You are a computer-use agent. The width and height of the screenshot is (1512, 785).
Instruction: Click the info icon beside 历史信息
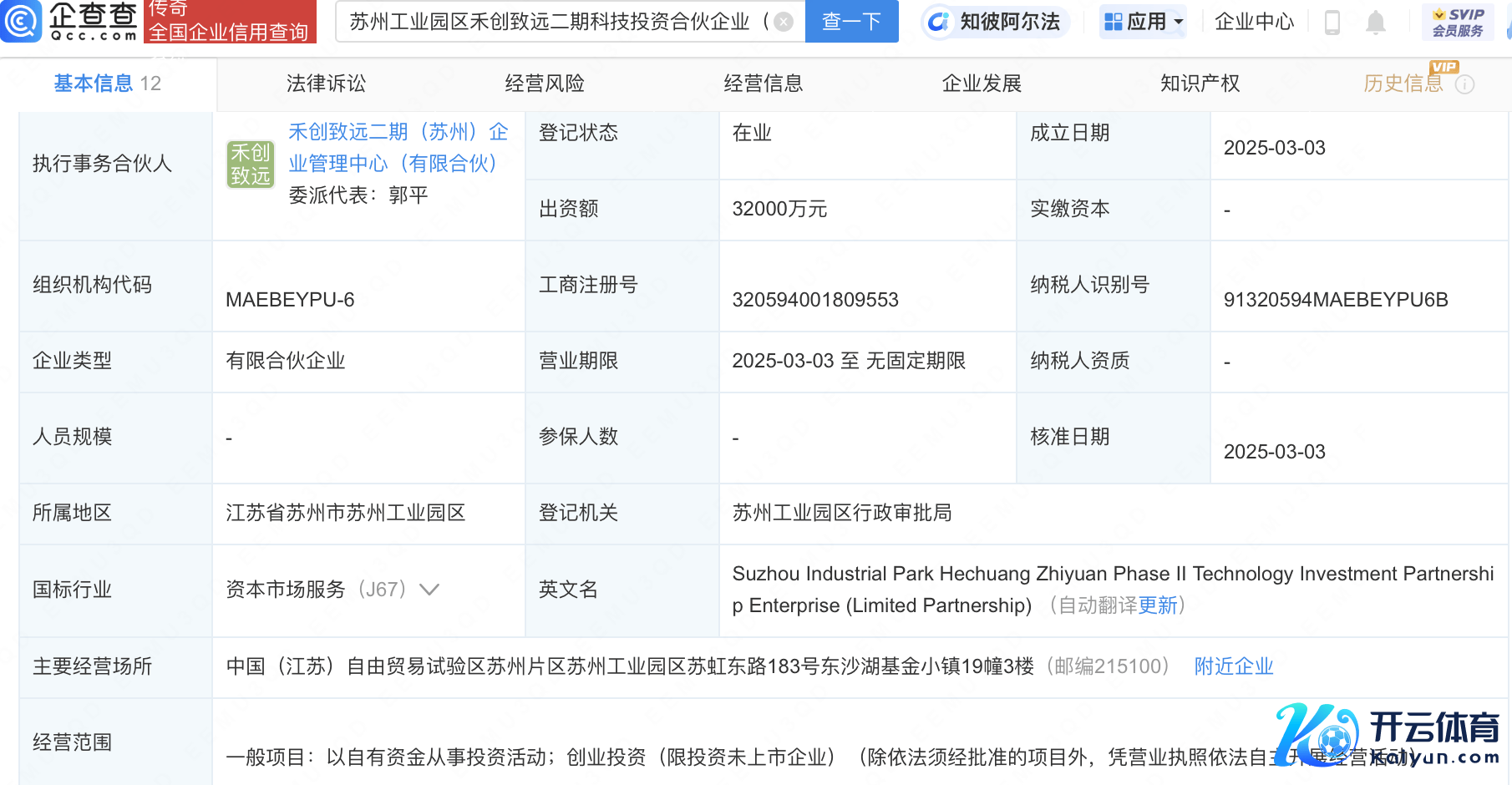tap(1465, 84)
